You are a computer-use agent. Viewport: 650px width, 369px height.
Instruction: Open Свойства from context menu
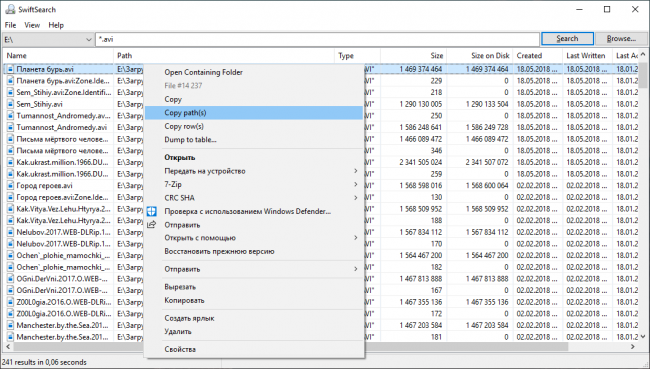tap(254, 350)
